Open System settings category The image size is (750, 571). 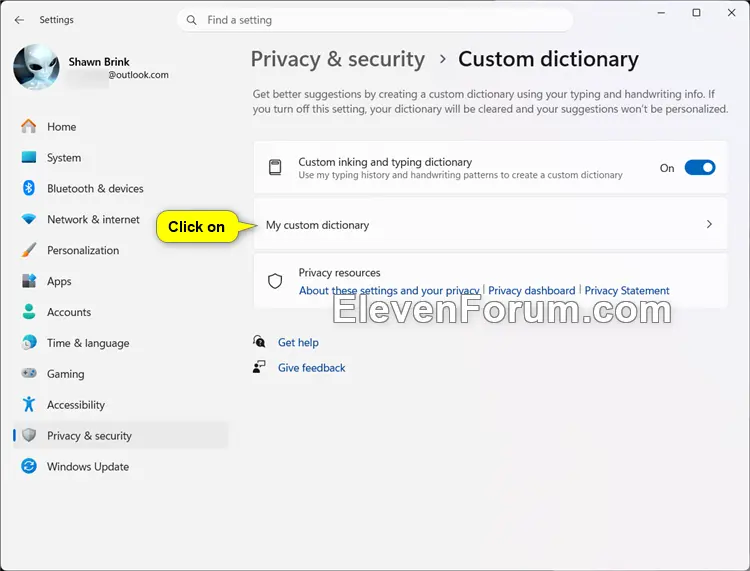point(121,157)
